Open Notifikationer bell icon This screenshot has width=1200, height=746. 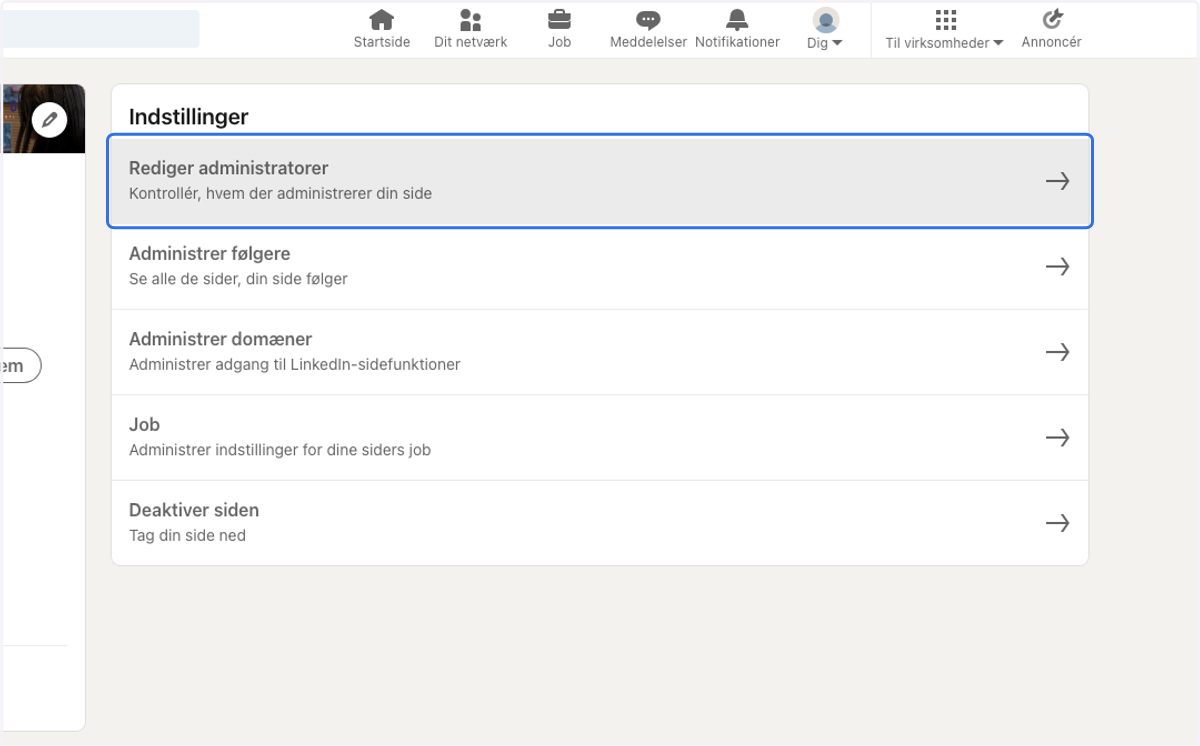[737, 19]
